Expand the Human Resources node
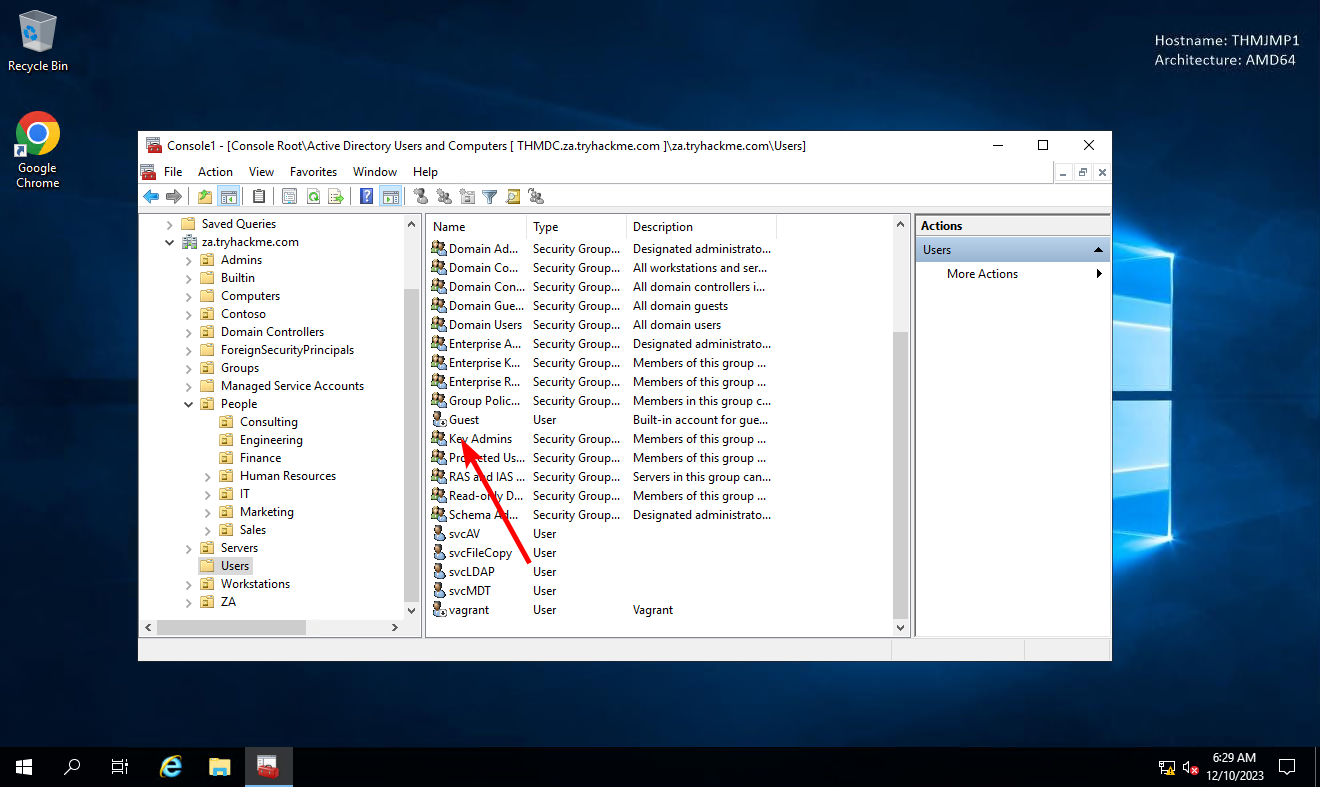 [x=207, y=476]
